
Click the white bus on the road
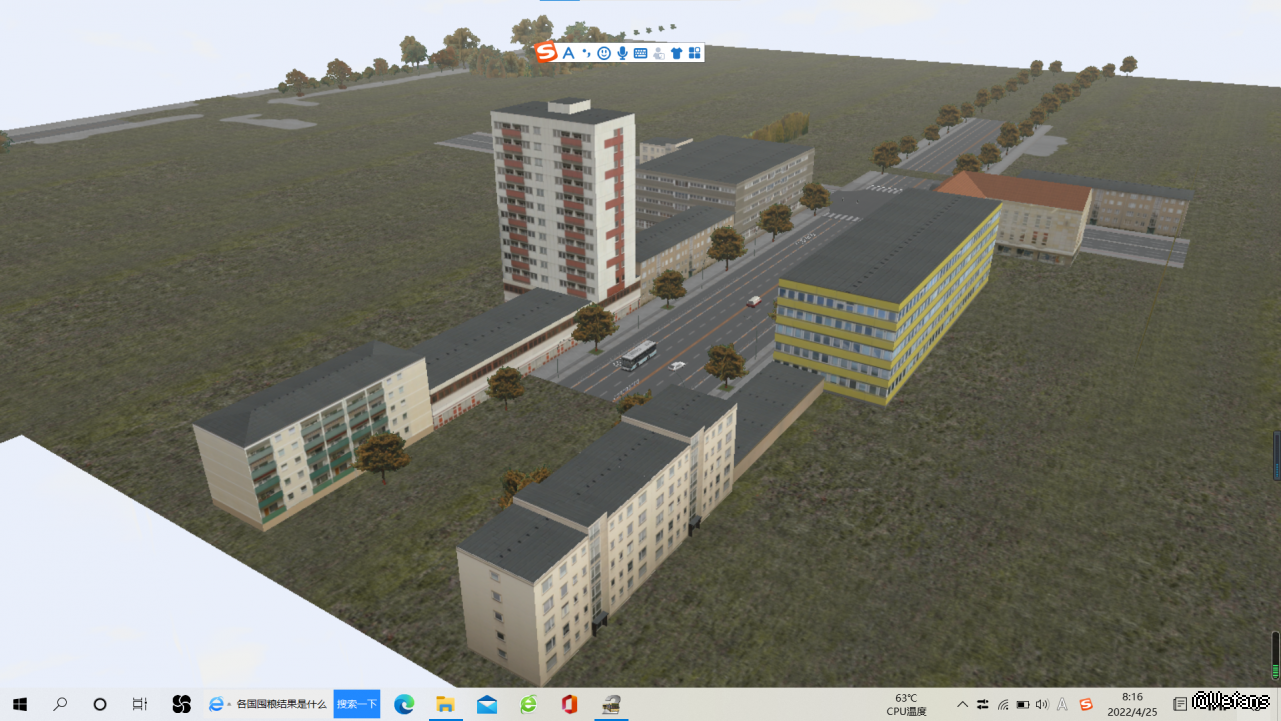pyautogui.click(x=638, y=355)
